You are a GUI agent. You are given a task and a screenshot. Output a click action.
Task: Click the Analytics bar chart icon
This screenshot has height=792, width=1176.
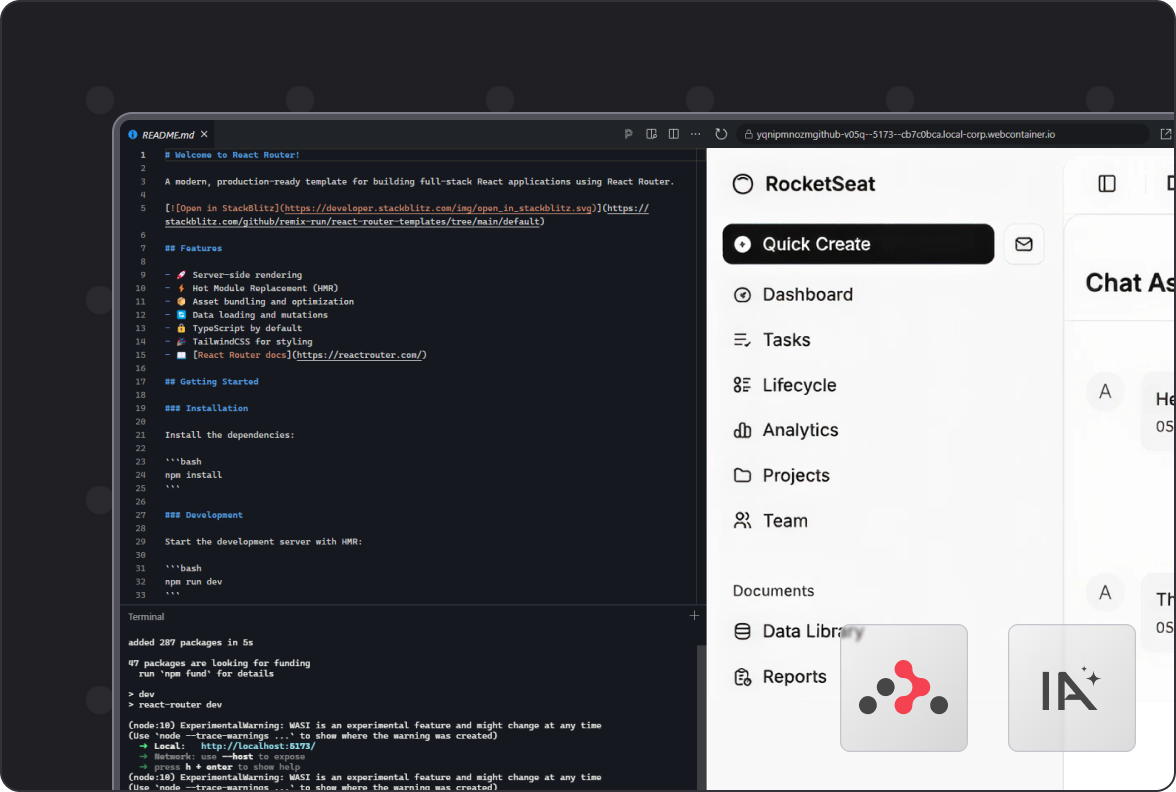(x=742, y=430)
